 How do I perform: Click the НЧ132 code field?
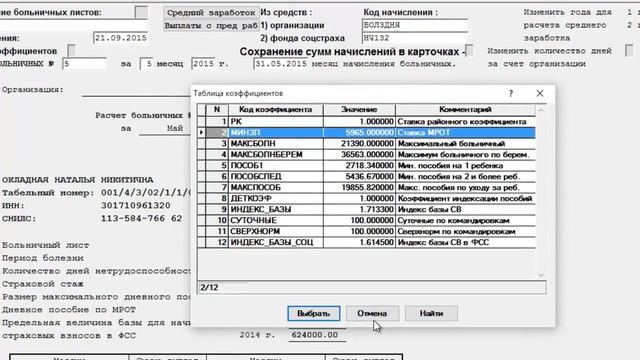[415, 38]
